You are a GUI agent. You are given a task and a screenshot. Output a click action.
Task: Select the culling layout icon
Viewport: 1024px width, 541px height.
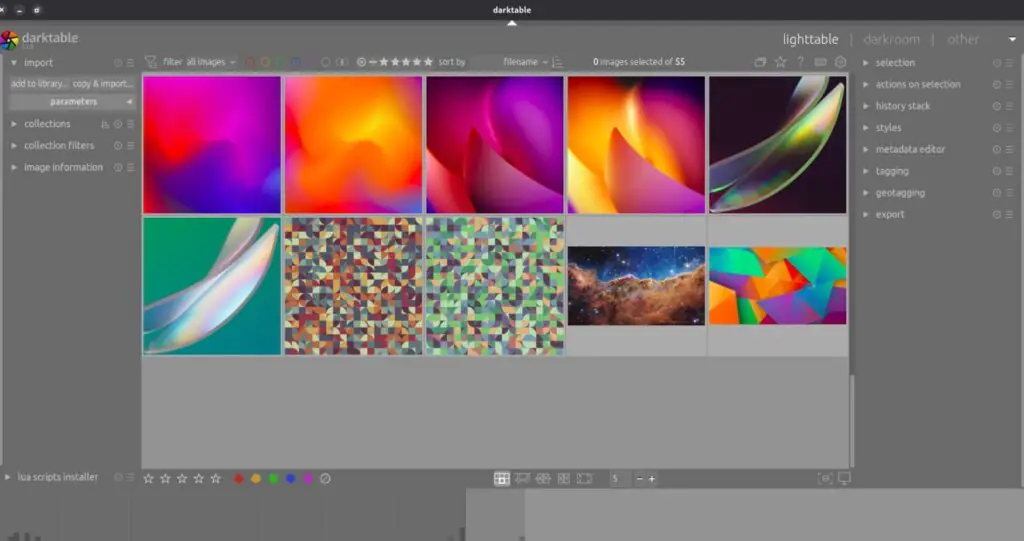pos(543,479)
